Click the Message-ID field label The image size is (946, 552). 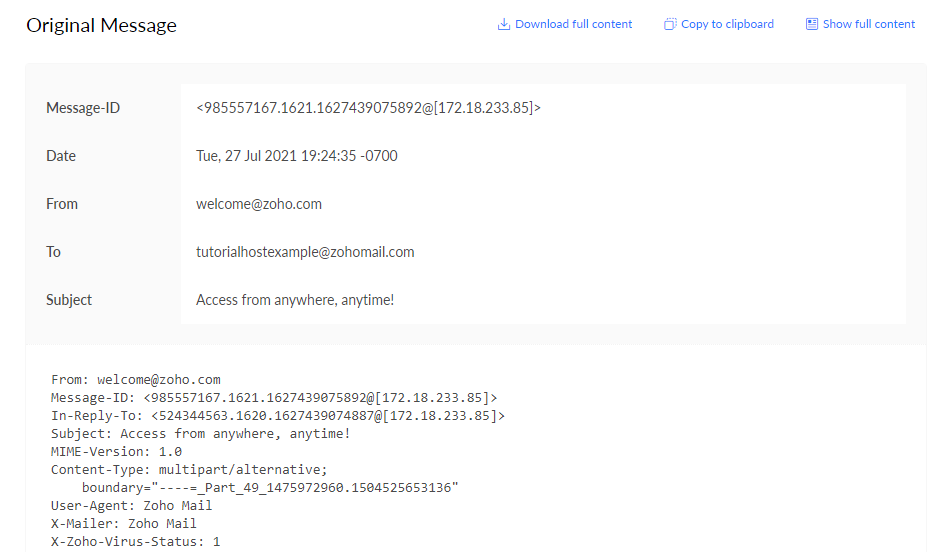83,108
